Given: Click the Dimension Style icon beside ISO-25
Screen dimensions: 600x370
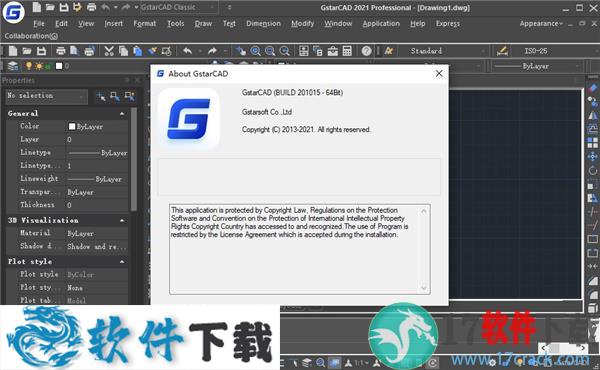Looking at the screenshot, I should tap(502, 51).
